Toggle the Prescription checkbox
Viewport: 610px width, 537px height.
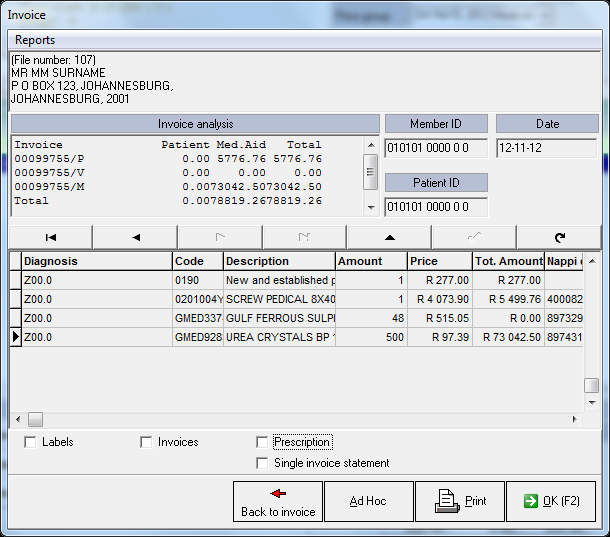[263, 442]
